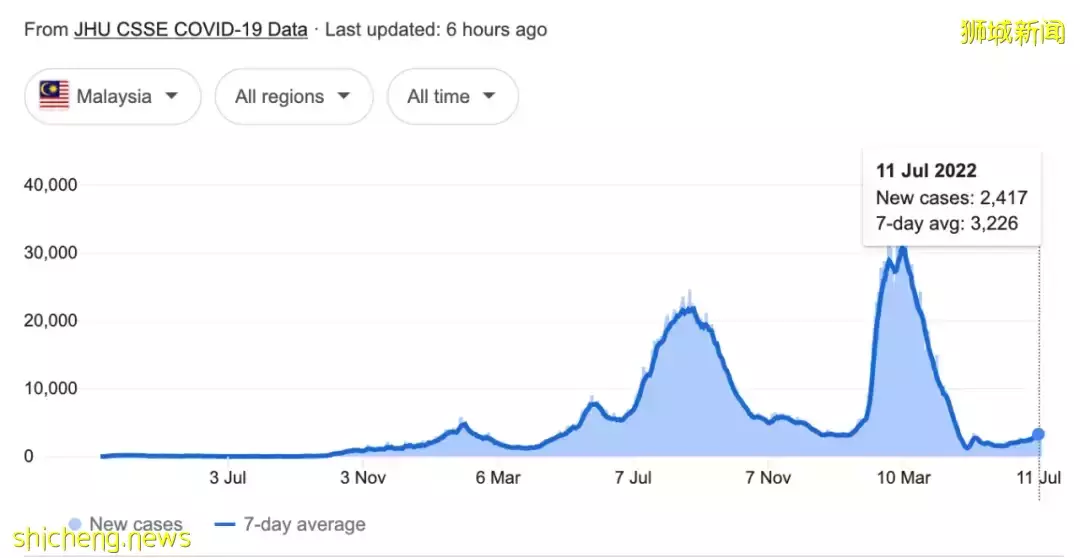
Task: Click the 7 Jul axis label
Action: click(634, 478)
